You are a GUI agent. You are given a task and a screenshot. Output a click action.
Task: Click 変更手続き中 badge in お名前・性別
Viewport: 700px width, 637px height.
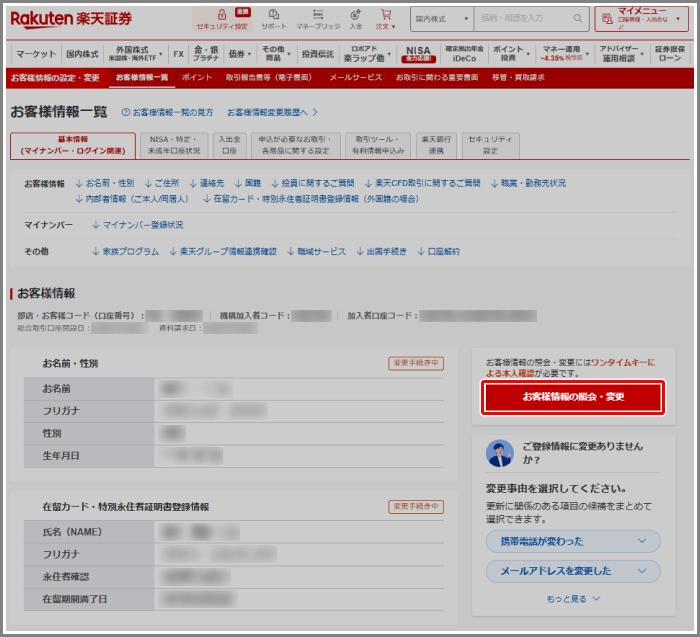click(416, 363)
